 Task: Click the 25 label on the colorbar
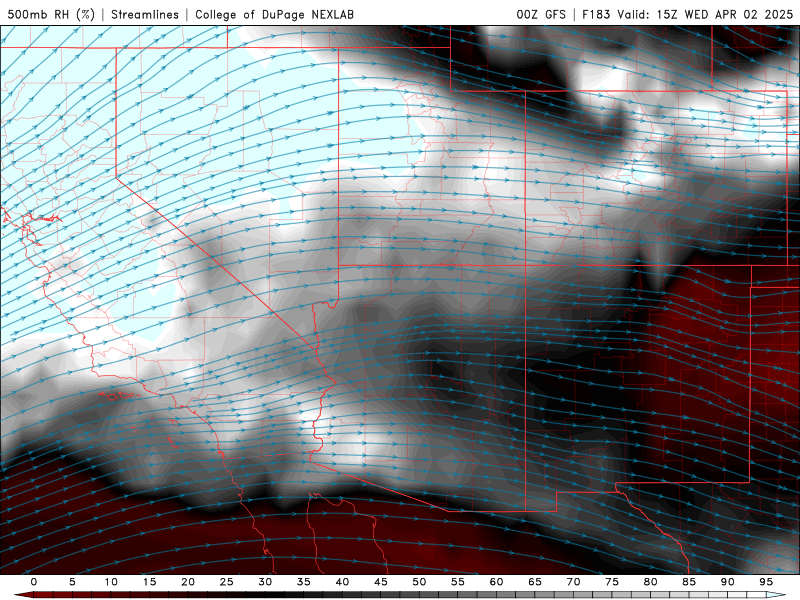(x=227, y=582)
